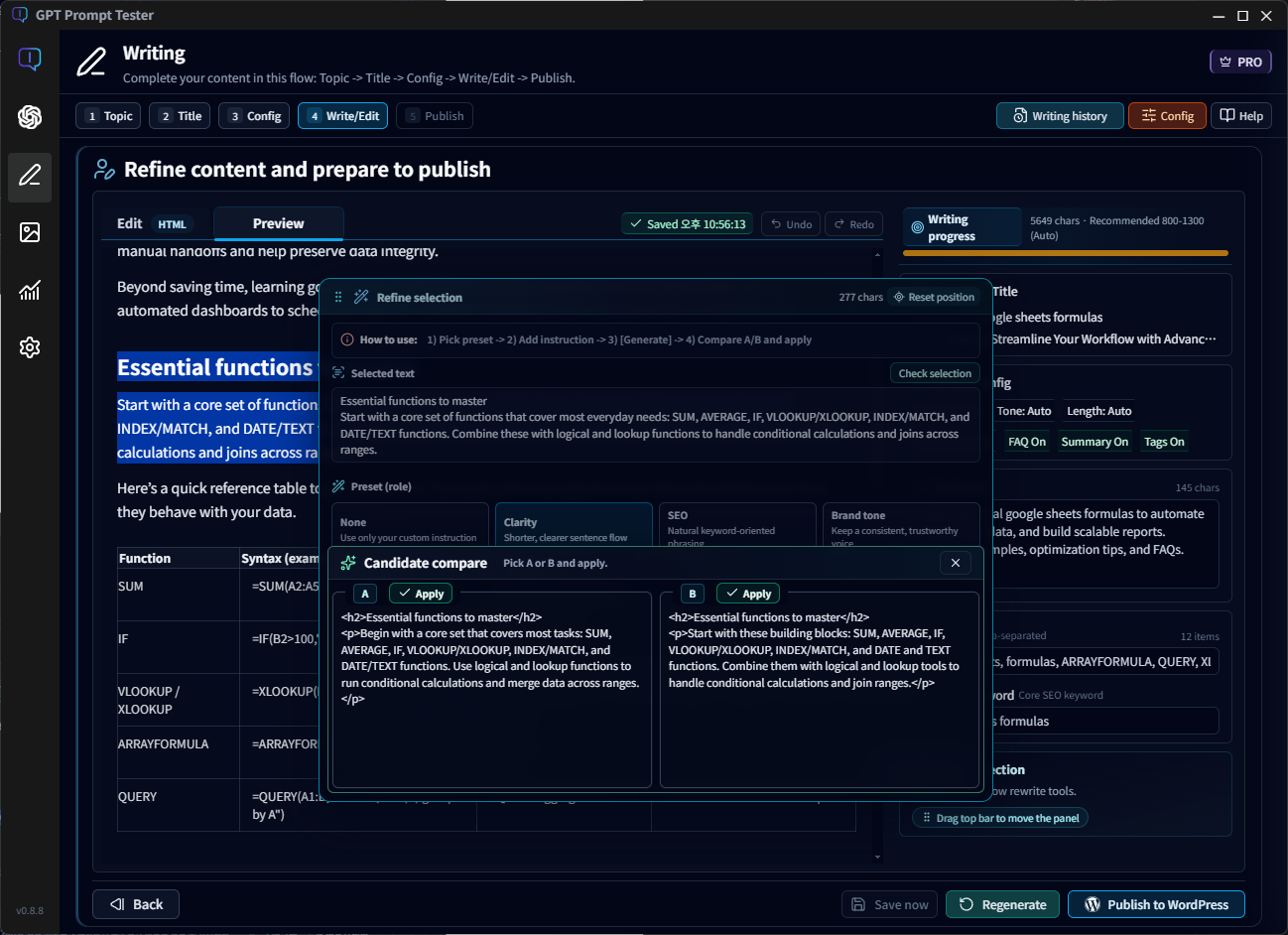Viewport: 1288px width, 935px height.
Task: Turn off the Summary On toggle
Action: [x=1095, y=441]
